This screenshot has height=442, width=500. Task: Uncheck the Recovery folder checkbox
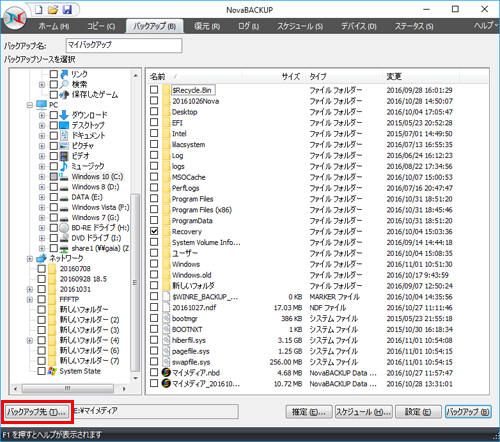(154, 231)
